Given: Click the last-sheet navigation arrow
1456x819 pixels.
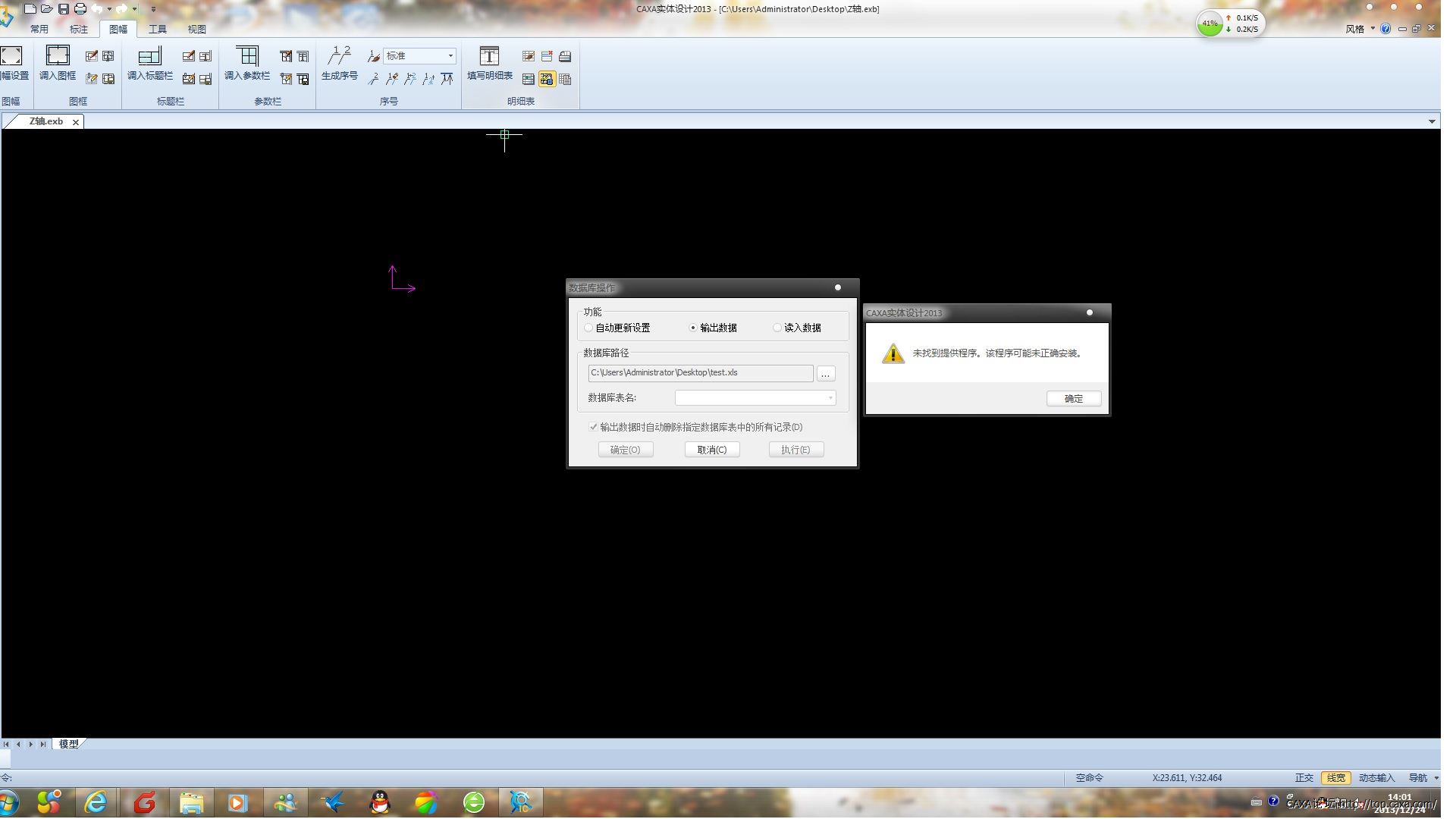Looking at the screenshot, I should (43, 745).
